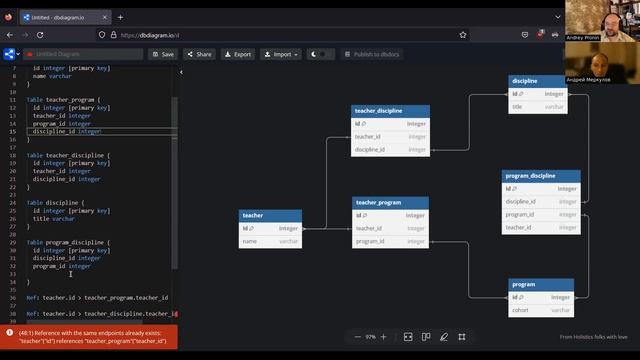The image size is (640, 360).
Task: Click the site security padlock icon
Action: pyautogui.click(x=113, y=35)
